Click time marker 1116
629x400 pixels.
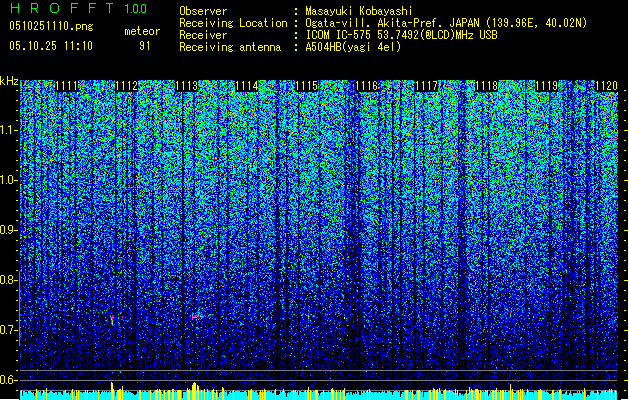[x=367, y=86]
